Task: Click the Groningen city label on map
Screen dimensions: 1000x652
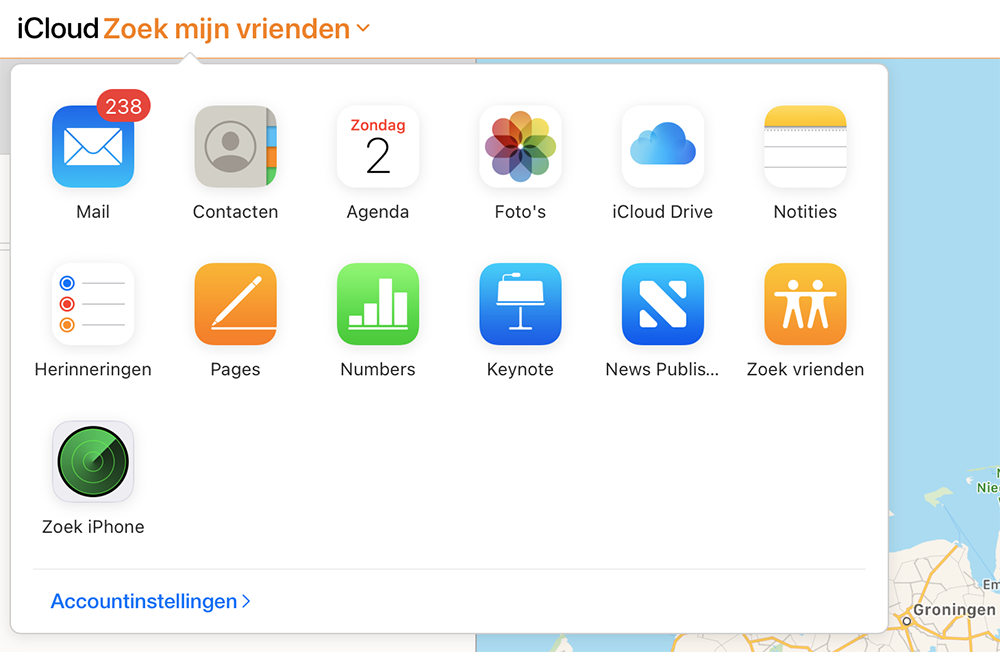Action: [954, 610]
